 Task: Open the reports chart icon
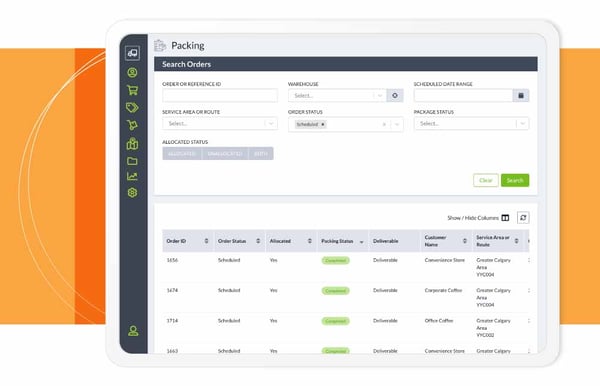pos(132,176)
